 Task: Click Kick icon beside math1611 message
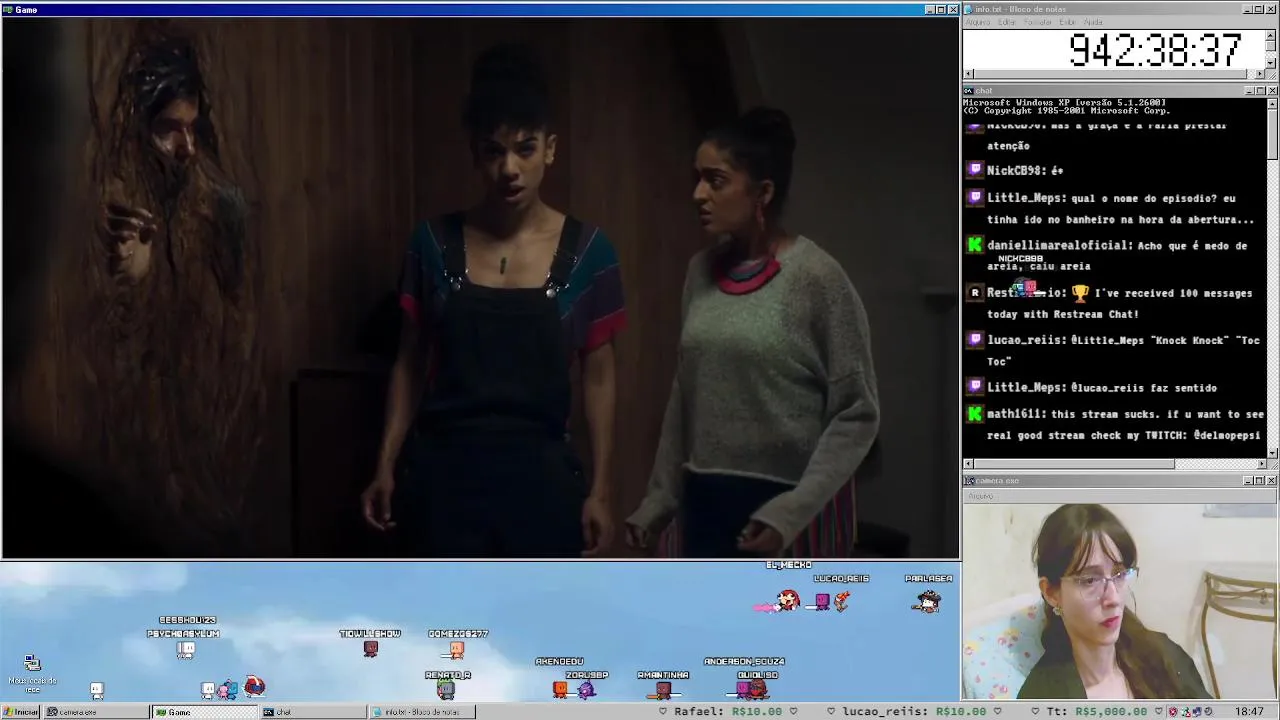pos(975,413)
